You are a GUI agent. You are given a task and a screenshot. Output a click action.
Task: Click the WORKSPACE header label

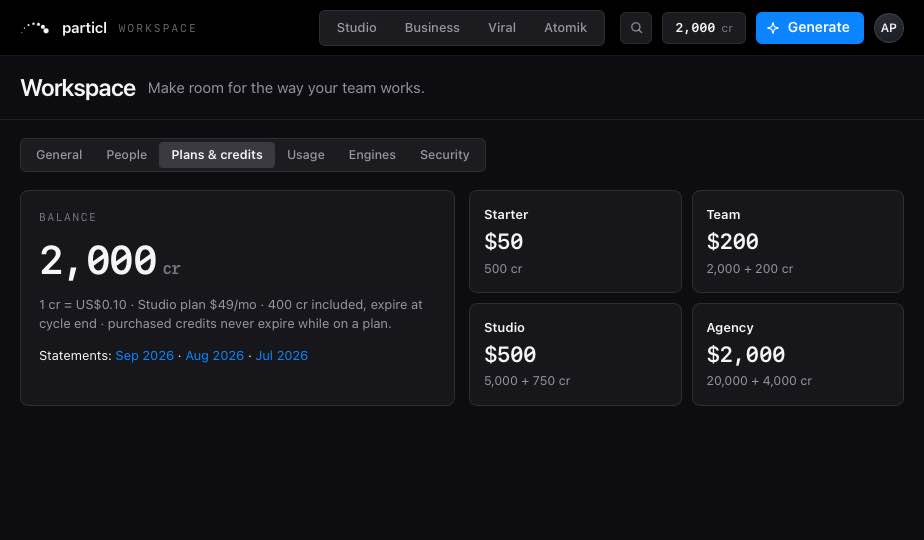157,28
